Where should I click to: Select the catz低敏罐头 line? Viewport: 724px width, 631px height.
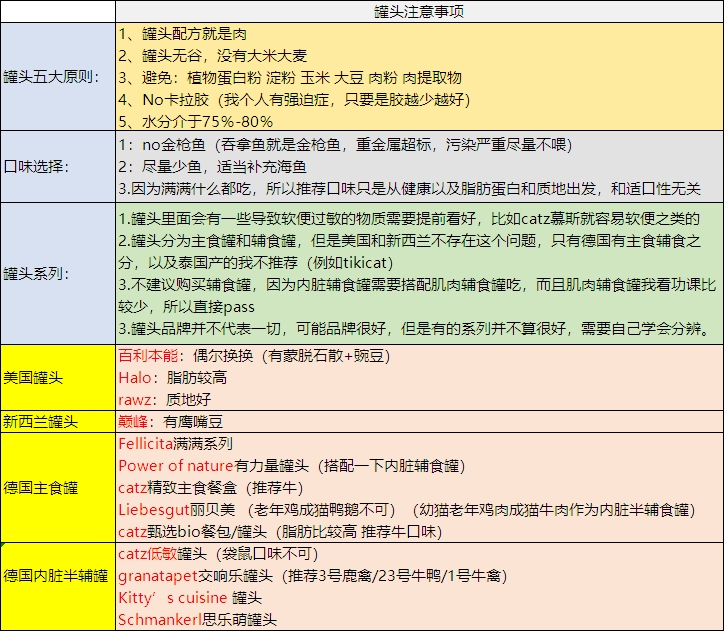click(x=218, y=554)
